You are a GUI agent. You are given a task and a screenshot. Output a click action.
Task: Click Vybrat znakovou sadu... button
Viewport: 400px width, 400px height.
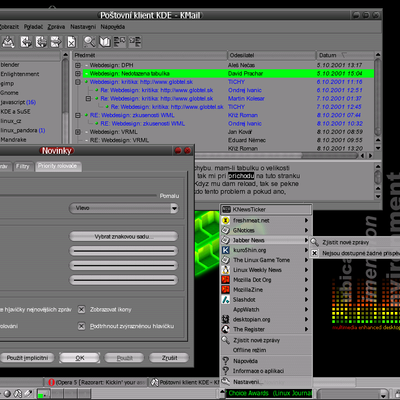click(x=124, y=236)
